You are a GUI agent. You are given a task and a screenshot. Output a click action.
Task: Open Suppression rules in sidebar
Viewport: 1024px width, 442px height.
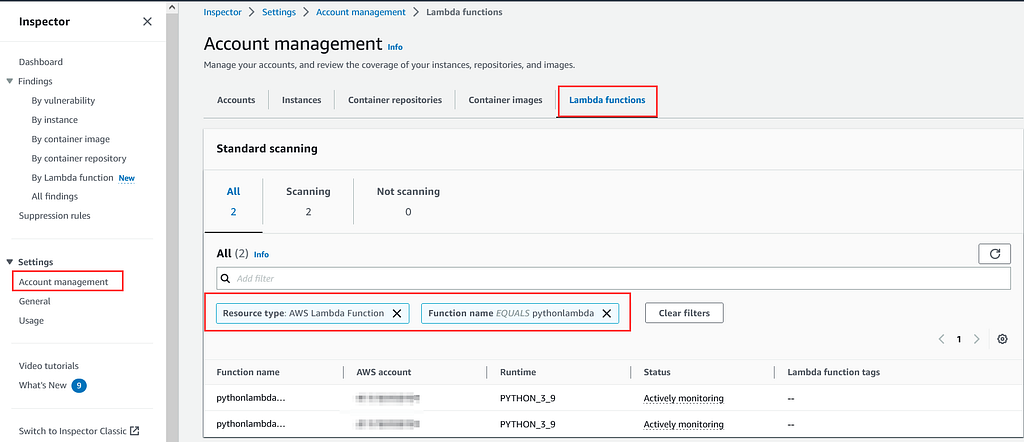tap(55, 215)
